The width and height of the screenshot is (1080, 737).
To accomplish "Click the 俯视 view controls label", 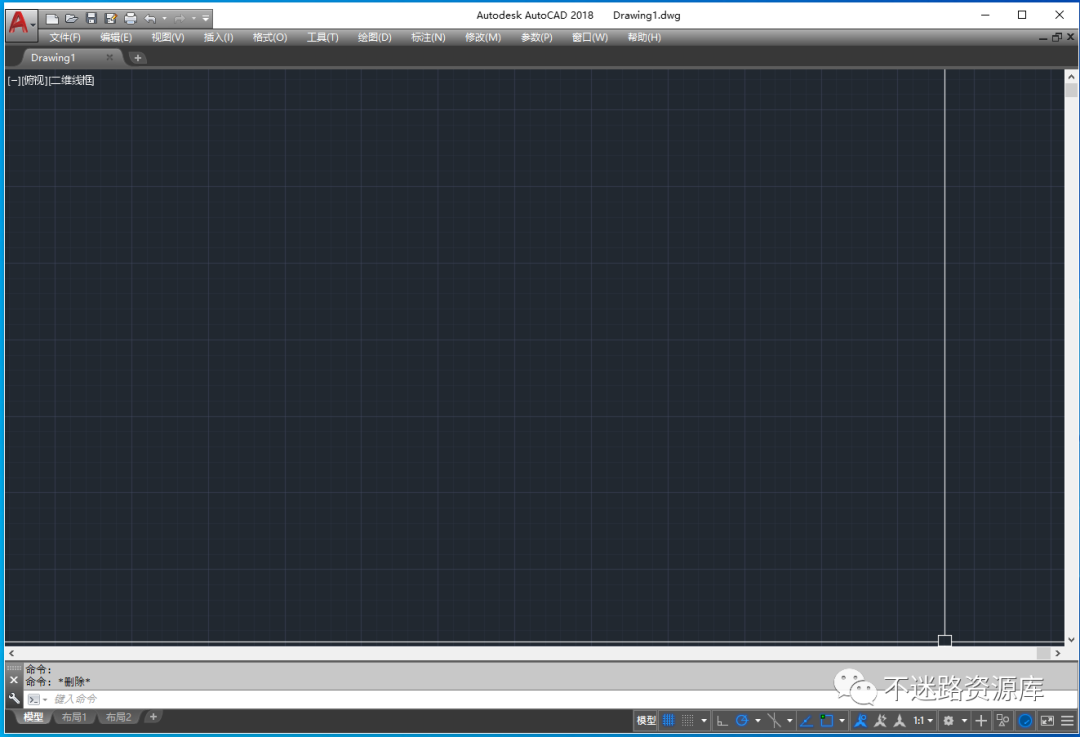I will (34, 81).
